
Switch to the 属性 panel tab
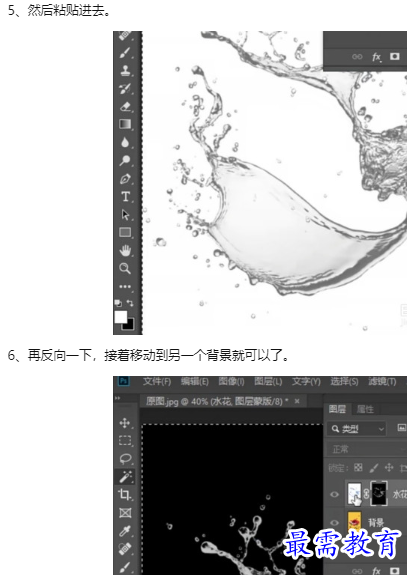(365, 409)
